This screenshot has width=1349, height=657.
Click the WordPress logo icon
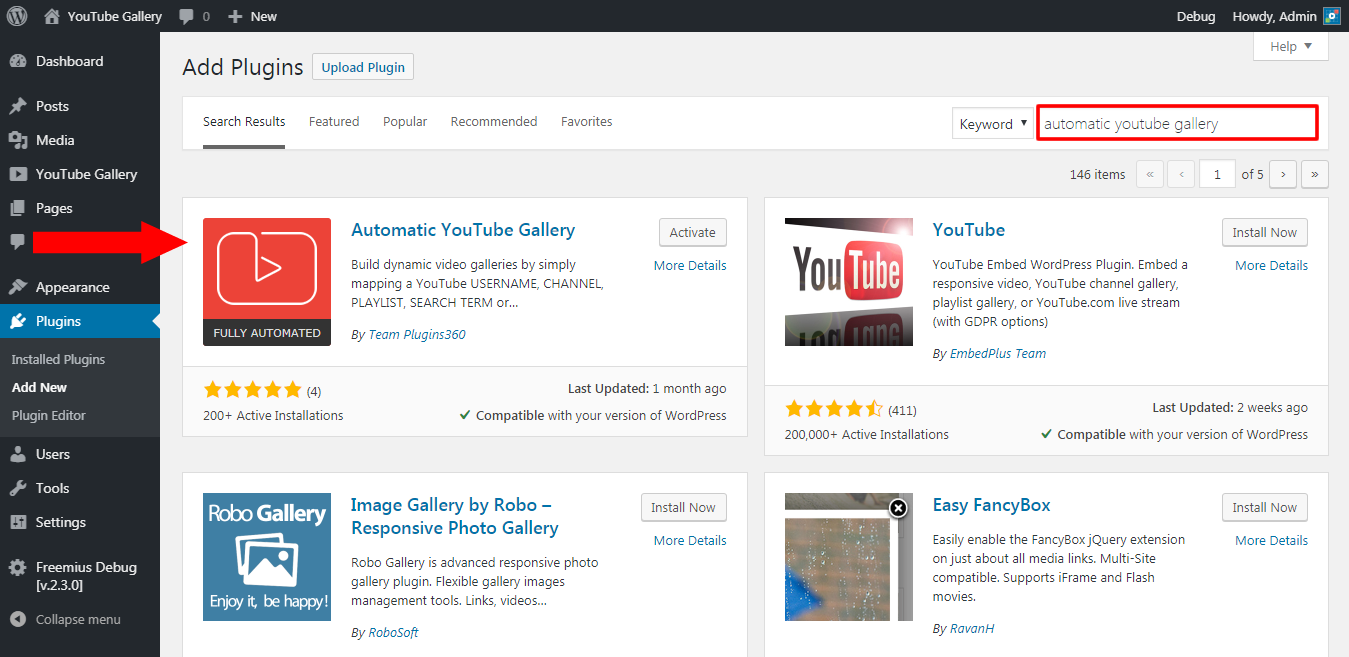[x=17, y=16]
